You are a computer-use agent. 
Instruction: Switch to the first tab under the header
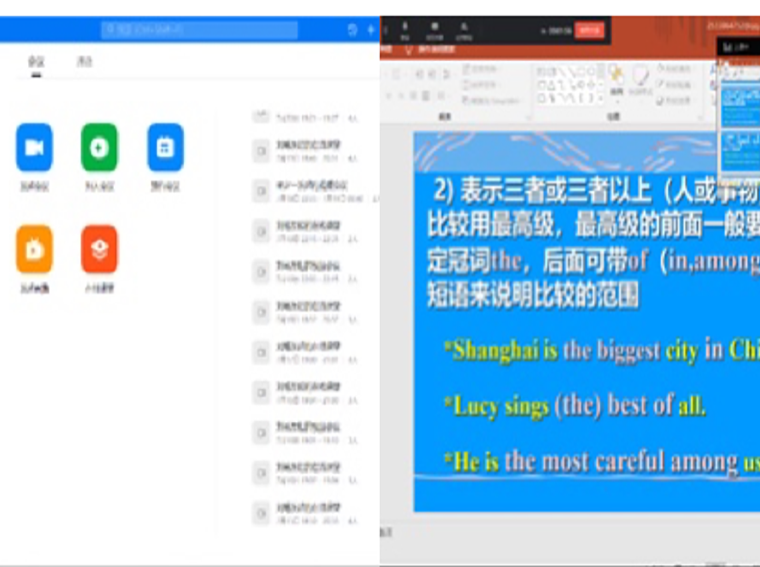[x=36, y=62]
